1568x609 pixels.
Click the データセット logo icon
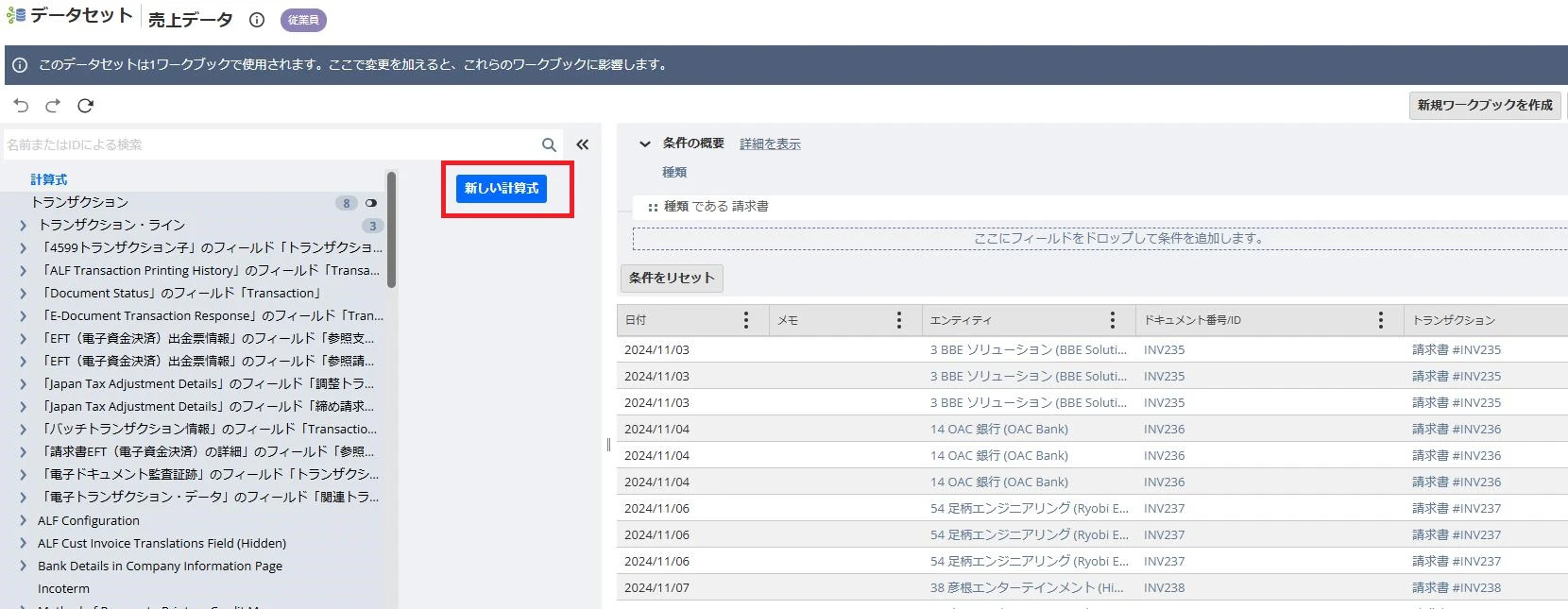pyautogui.click(x=16, y=16)
